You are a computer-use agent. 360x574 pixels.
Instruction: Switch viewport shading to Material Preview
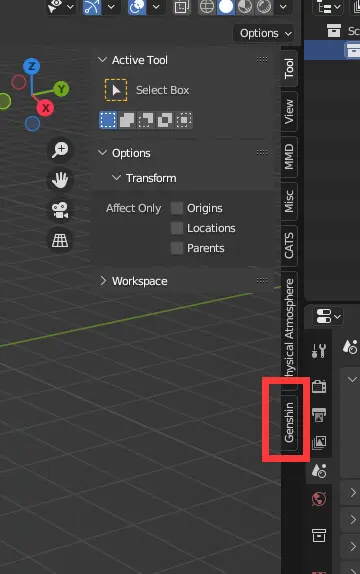point(245,7)
